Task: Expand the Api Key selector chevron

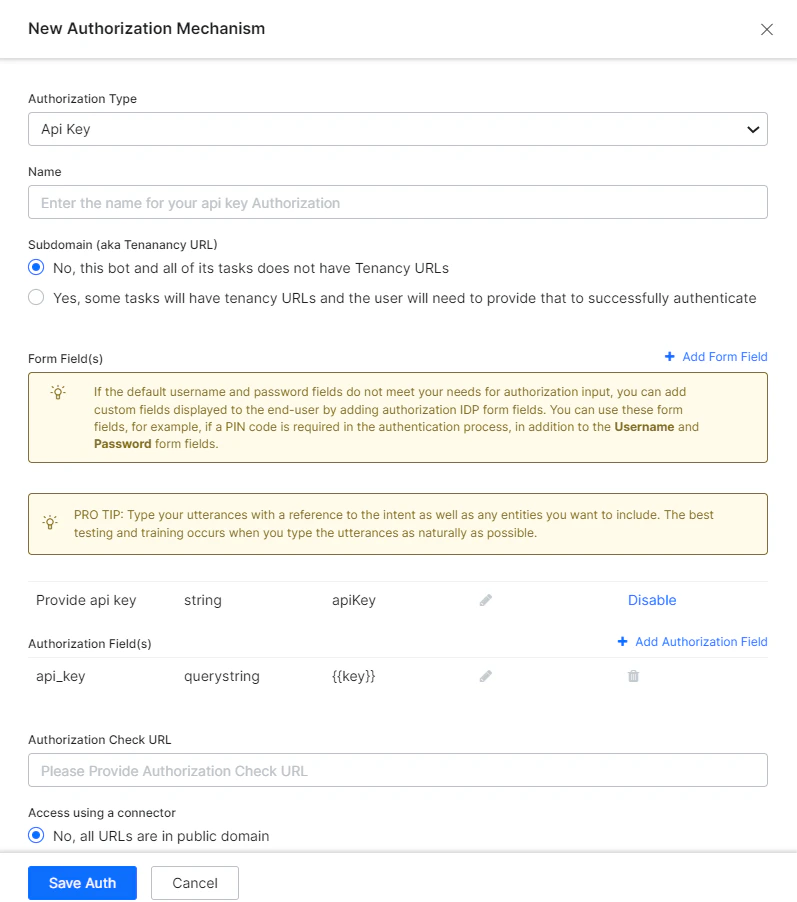Action: (753, 129)
